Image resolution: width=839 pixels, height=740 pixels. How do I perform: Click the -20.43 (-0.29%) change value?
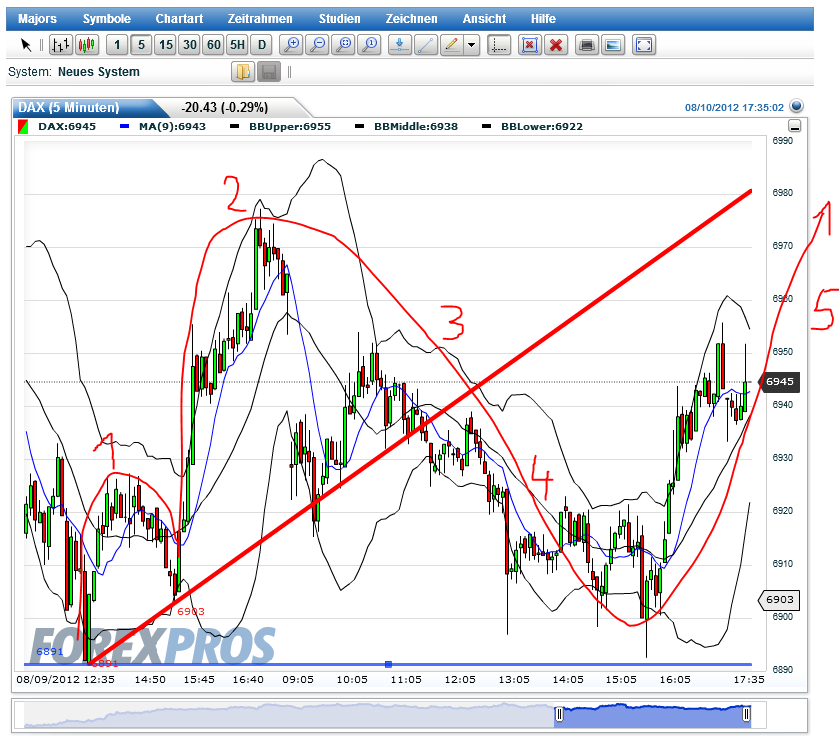[225, 108]
